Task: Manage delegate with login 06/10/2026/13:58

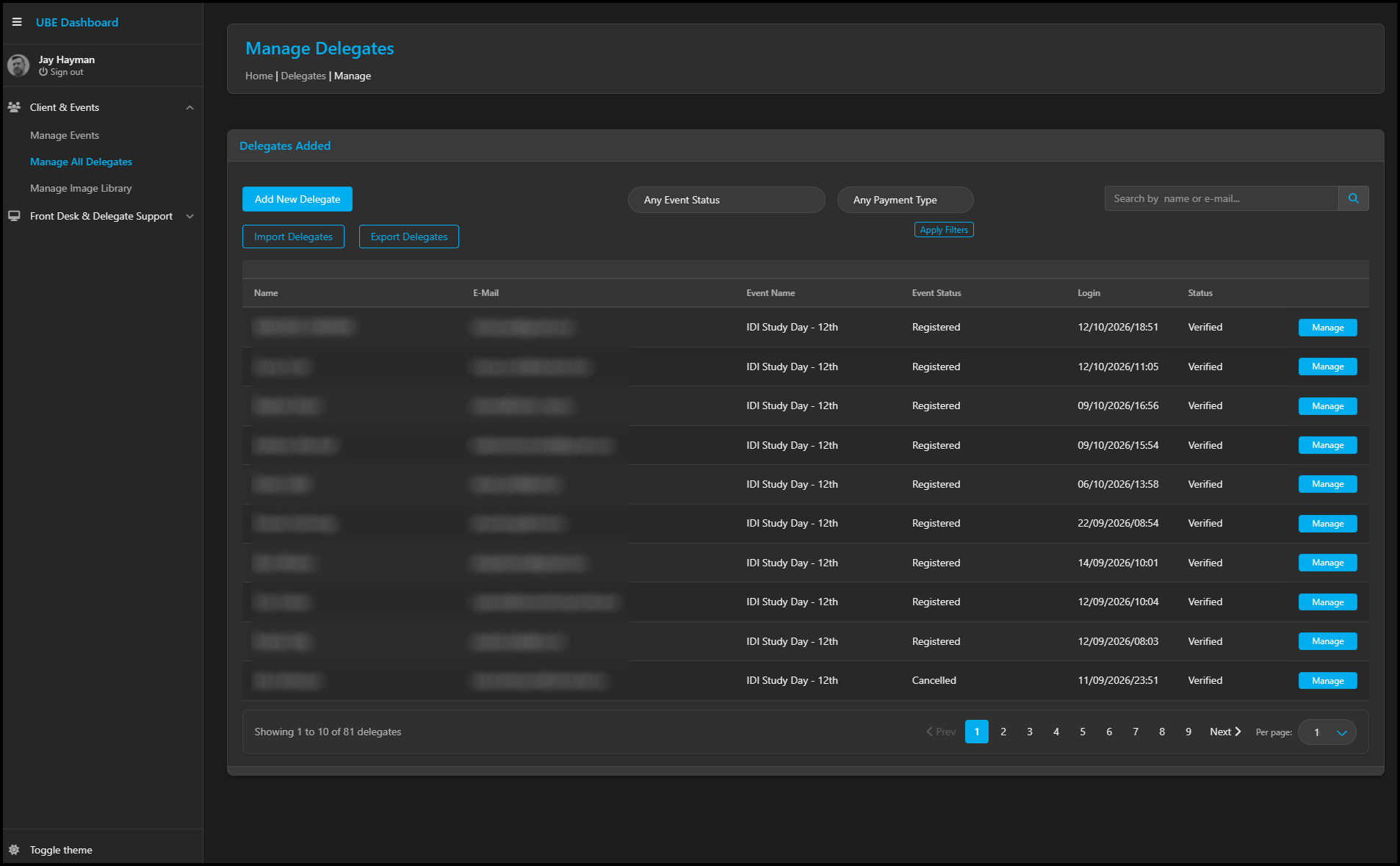Action: (1327, 484)
